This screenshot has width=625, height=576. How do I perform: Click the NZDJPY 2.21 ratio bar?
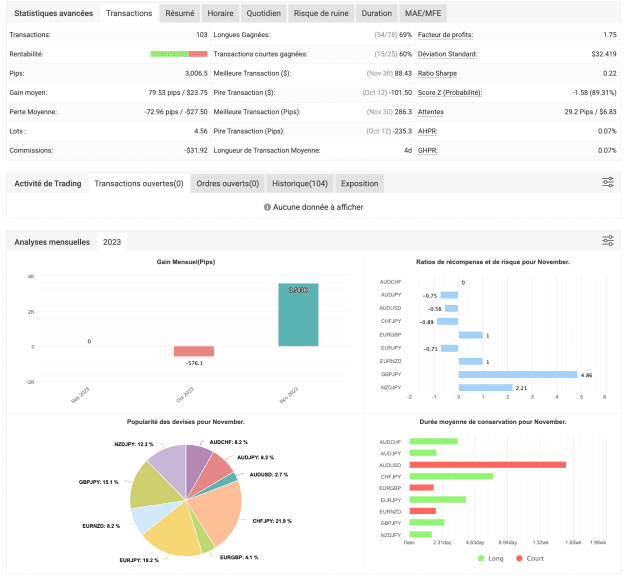tap(485, 387)
